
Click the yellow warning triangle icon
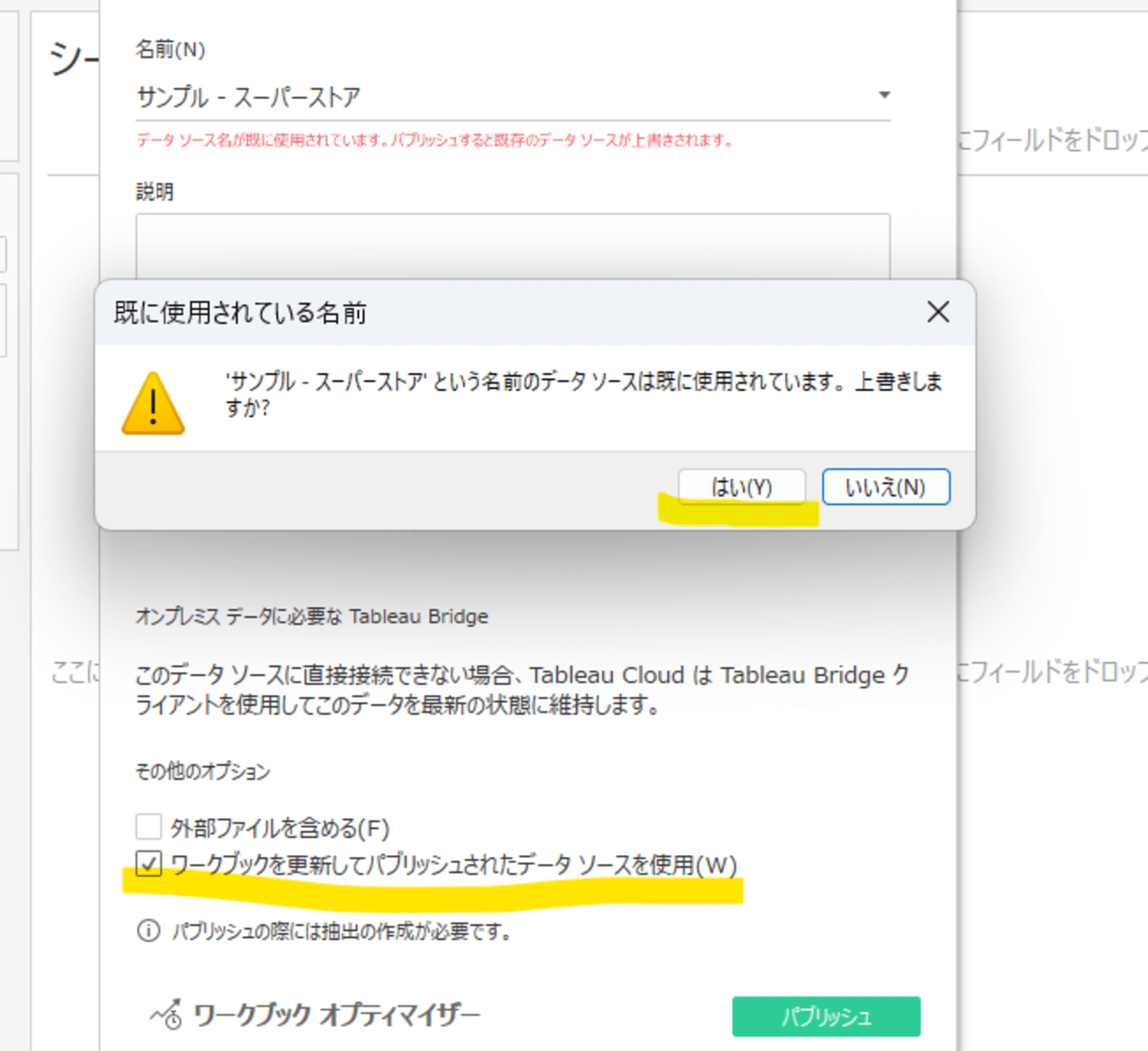[153, 404]
